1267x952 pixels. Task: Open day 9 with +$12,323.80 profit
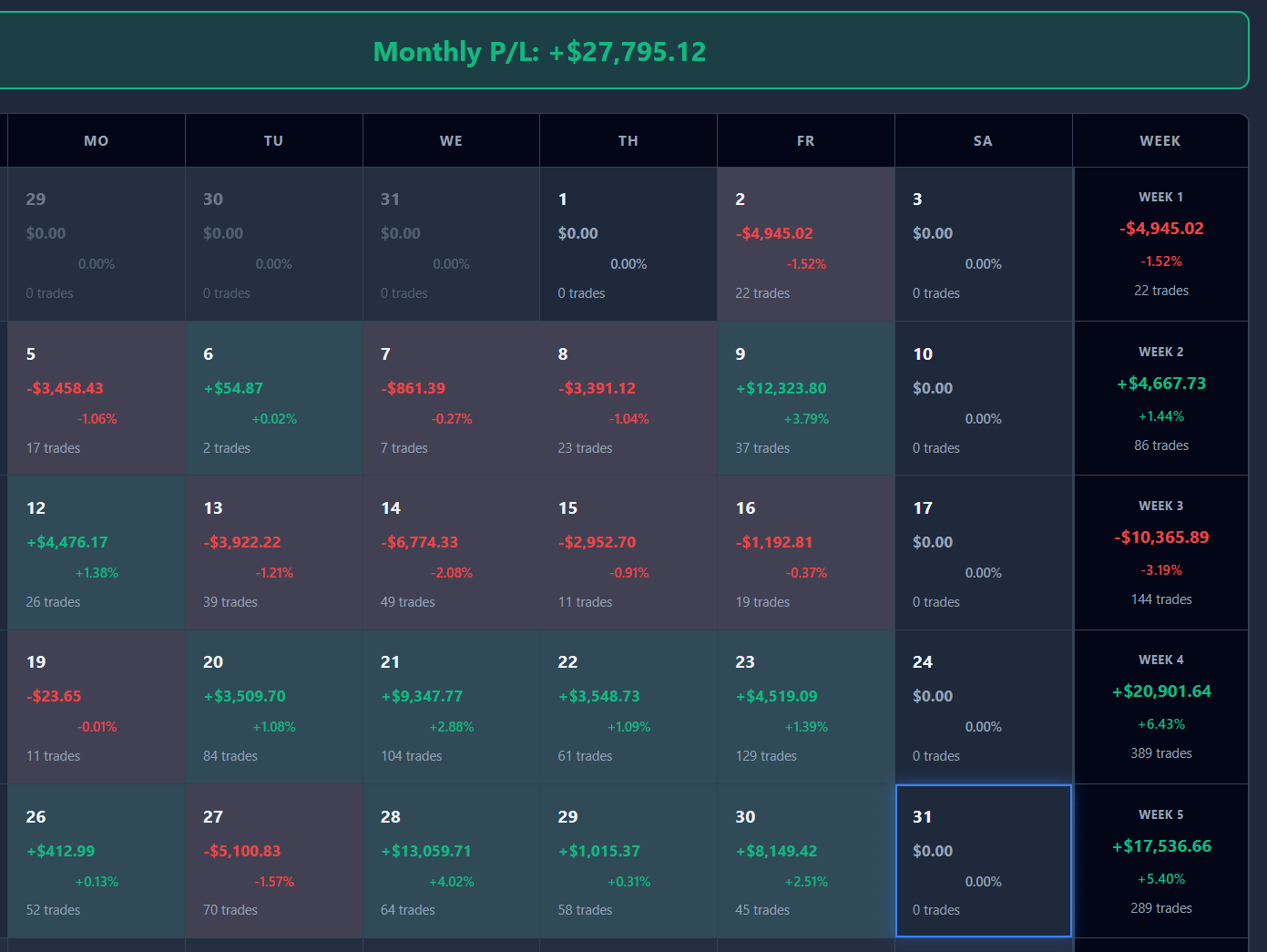805,398
